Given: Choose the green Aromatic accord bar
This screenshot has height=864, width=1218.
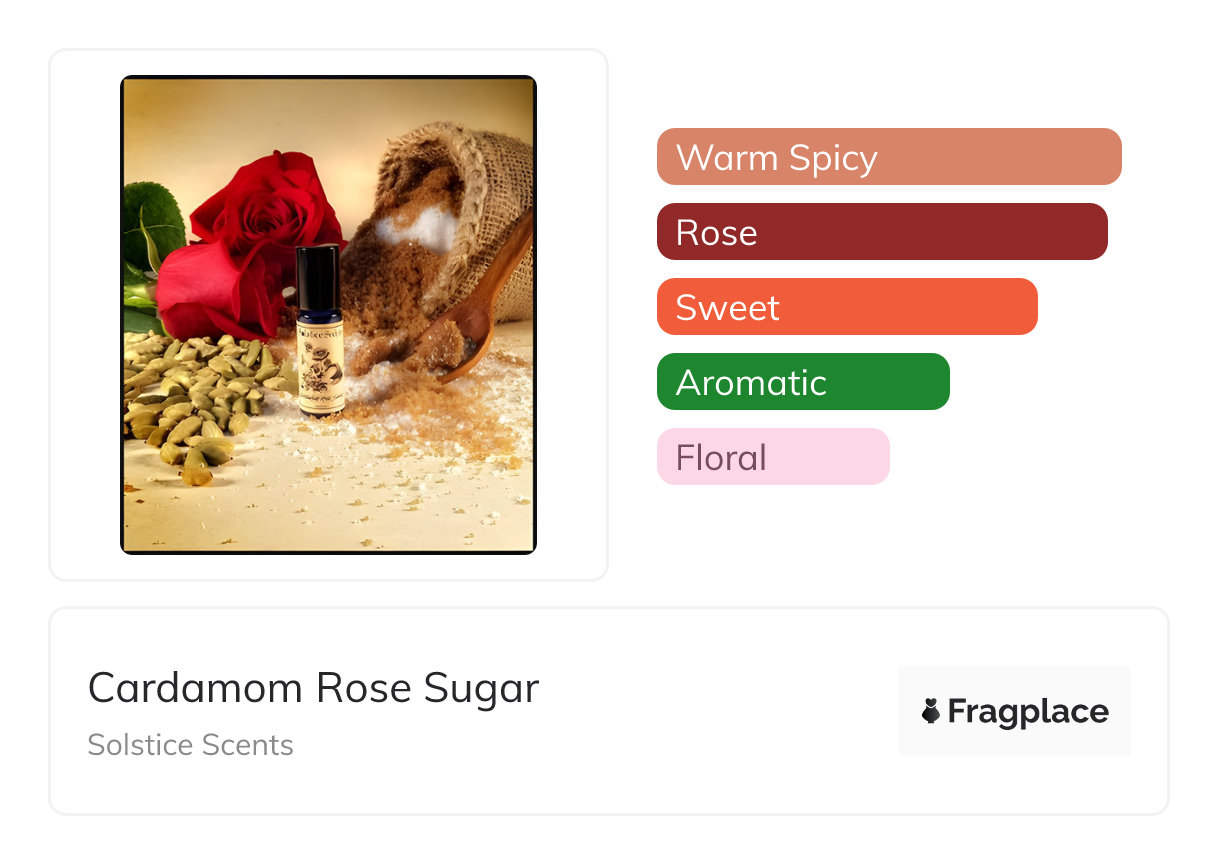Looking at the screenshot, I should 802,382.
